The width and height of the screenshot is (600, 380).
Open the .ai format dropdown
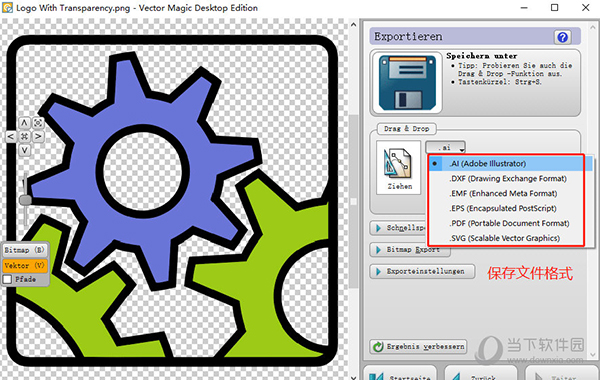(x=445, y=148)
